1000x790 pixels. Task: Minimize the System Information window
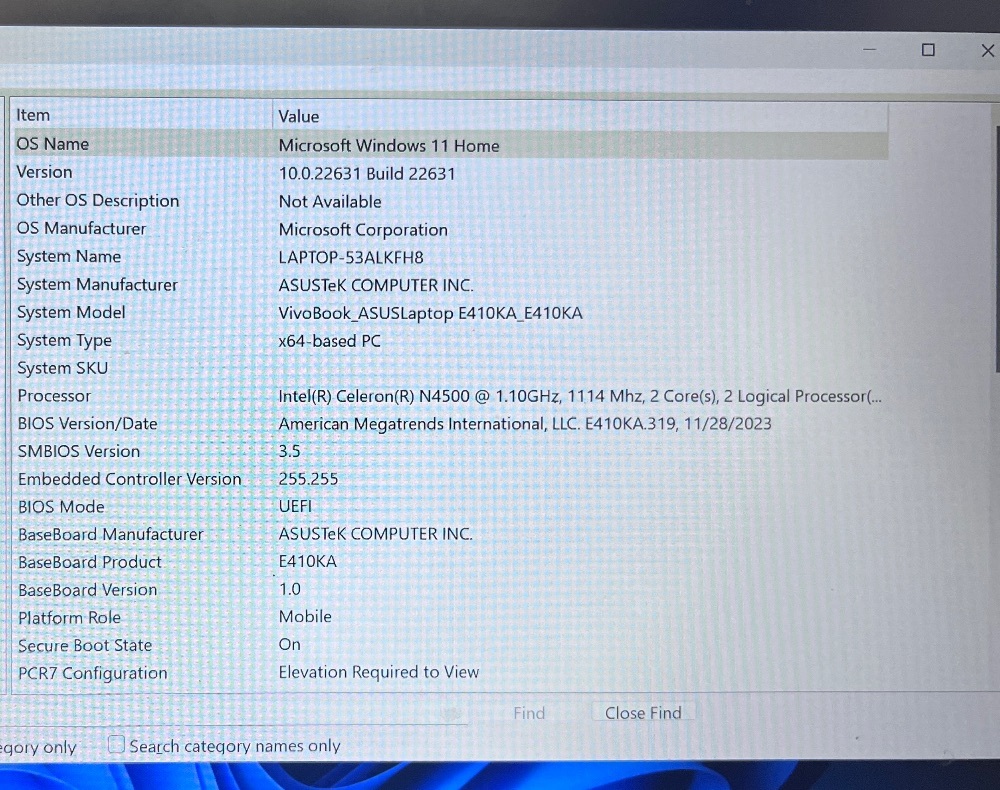coord(869,49)
